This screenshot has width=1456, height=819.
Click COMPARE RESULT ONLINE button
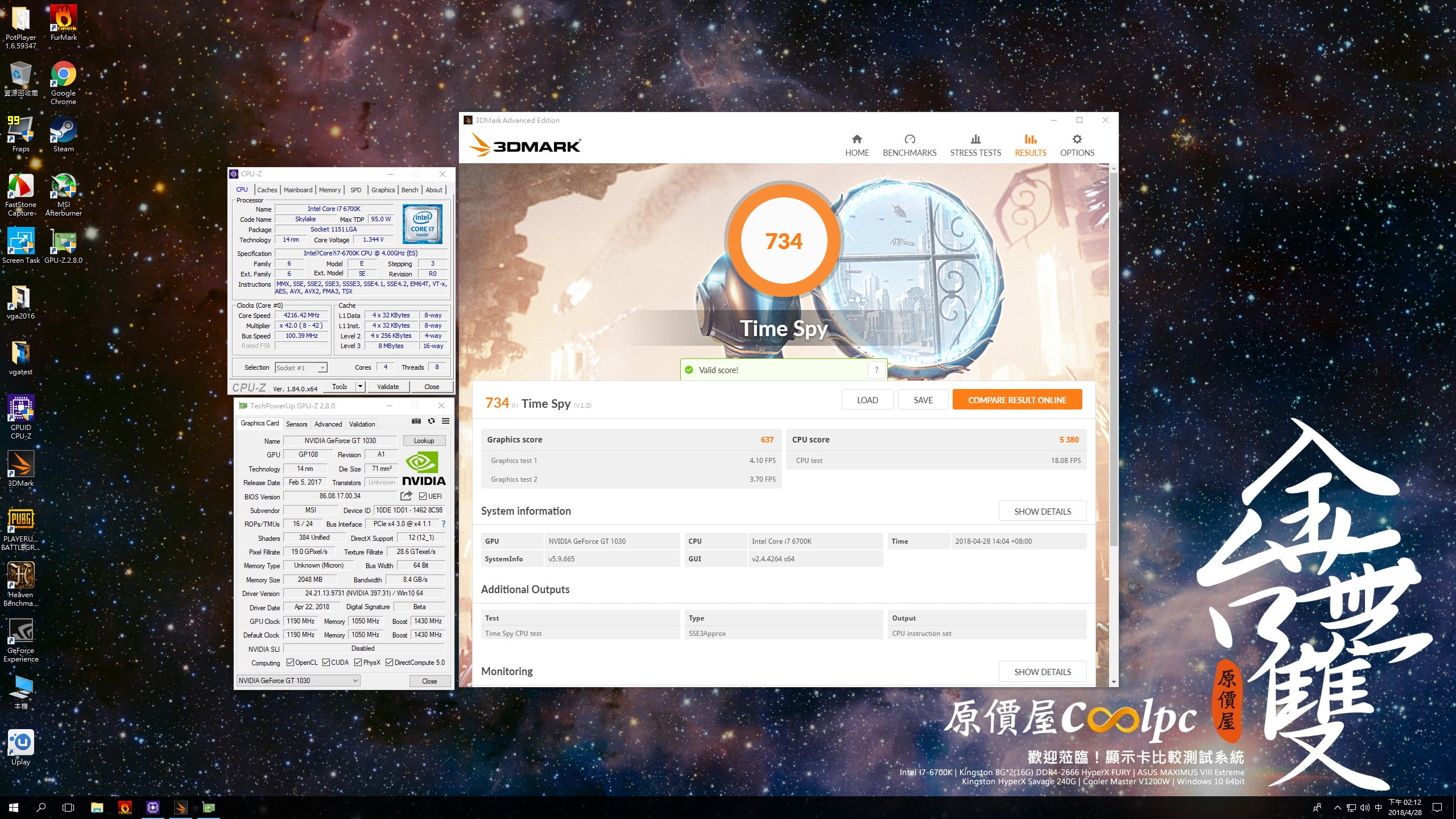pyautogui.click(x=1017, y=400)
